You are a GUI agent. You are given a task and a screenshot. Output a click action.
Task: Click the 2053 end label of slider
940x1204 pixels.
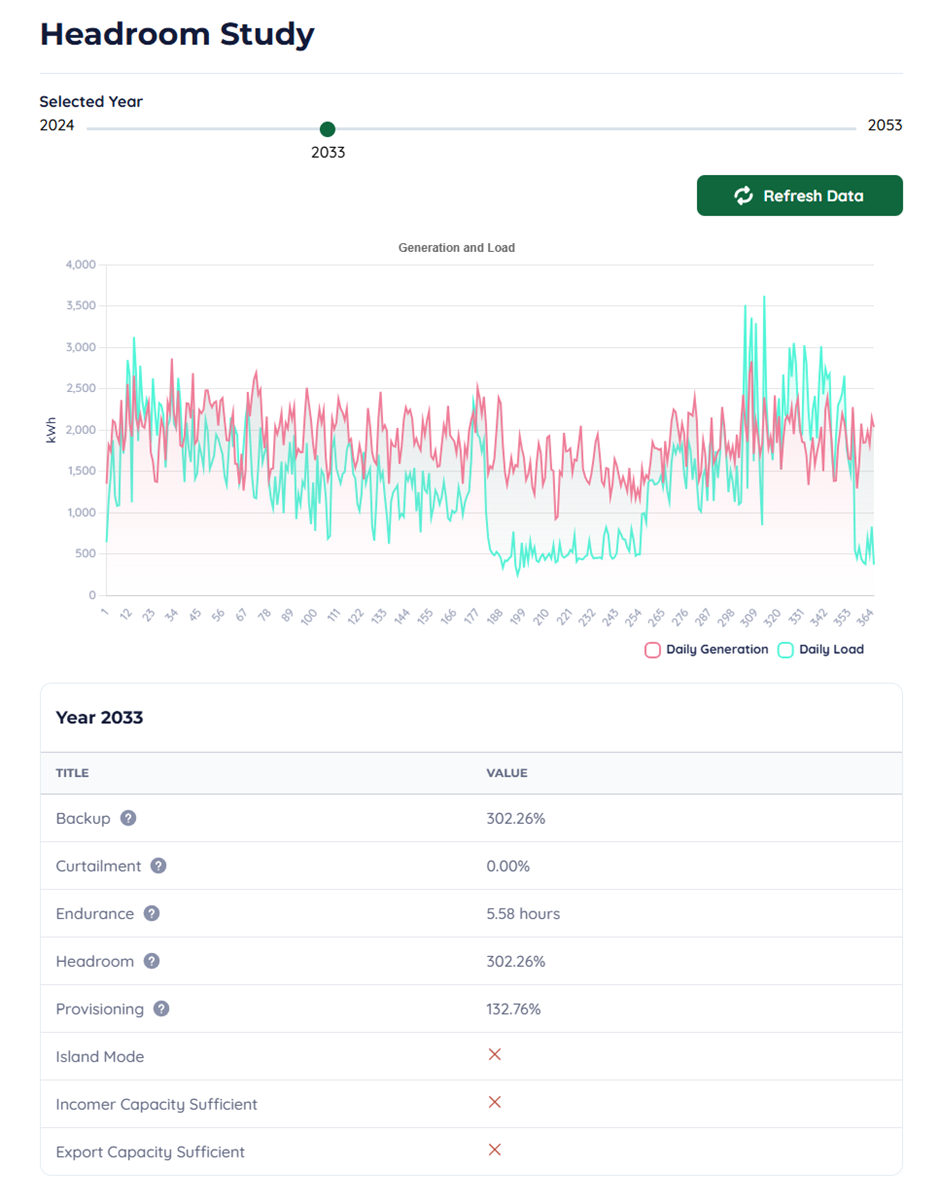(x=884, y=126)
